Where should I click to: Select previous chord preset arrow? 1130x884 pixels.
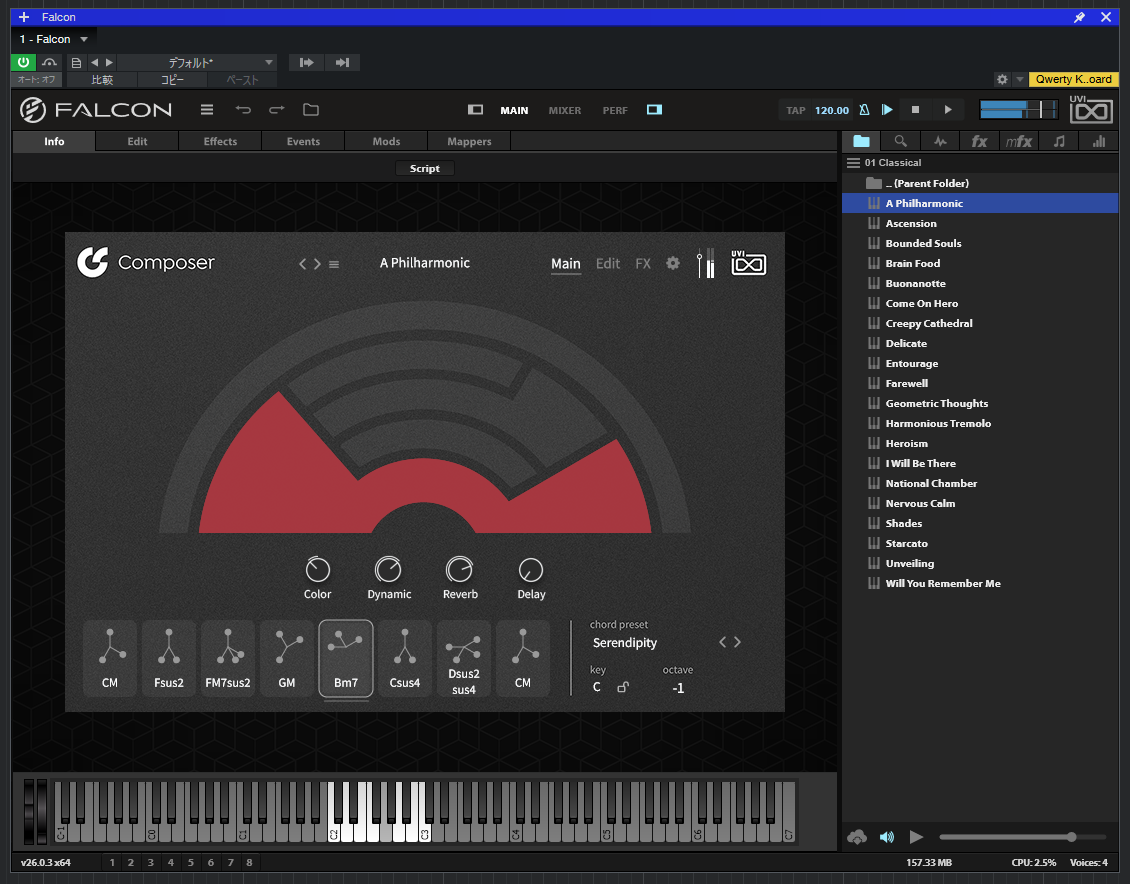coord(723,642)
